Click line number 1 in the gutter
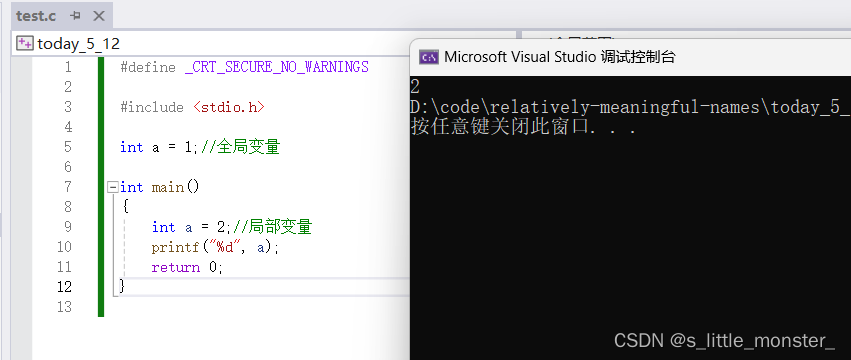The image size is (851, 360). pos(67,67)
